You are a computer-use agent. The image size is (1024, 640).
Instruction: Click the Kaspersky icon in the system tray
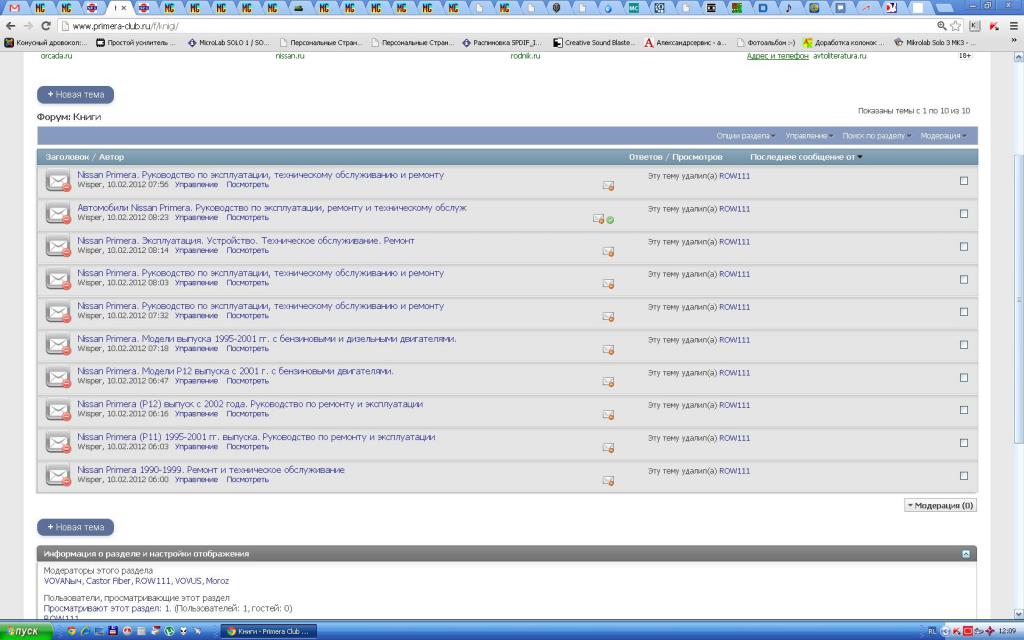[957, 632]
